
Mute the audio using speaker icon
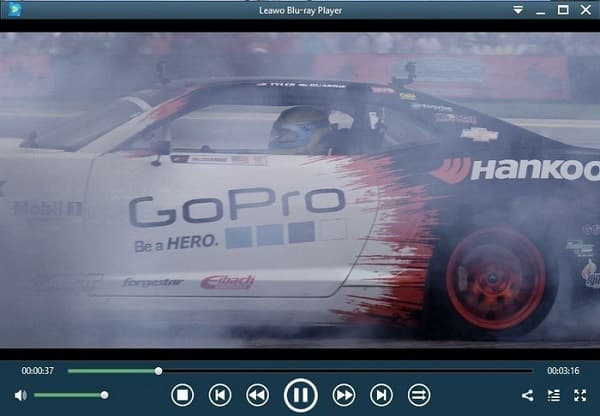[20, 395]
